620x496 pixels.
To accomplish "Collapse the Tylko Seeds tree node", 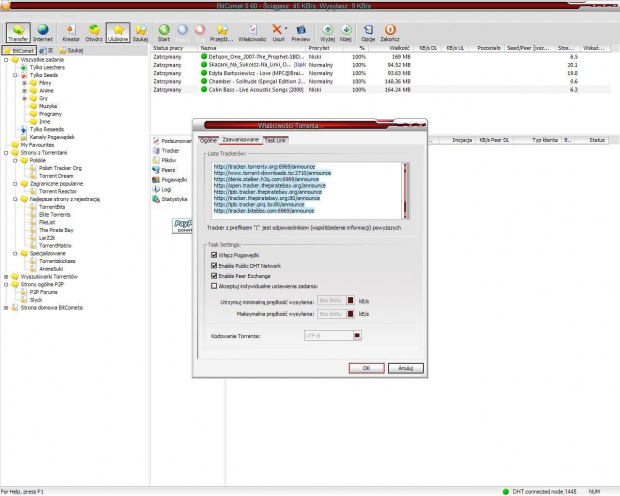I will (x=15, y=75).
